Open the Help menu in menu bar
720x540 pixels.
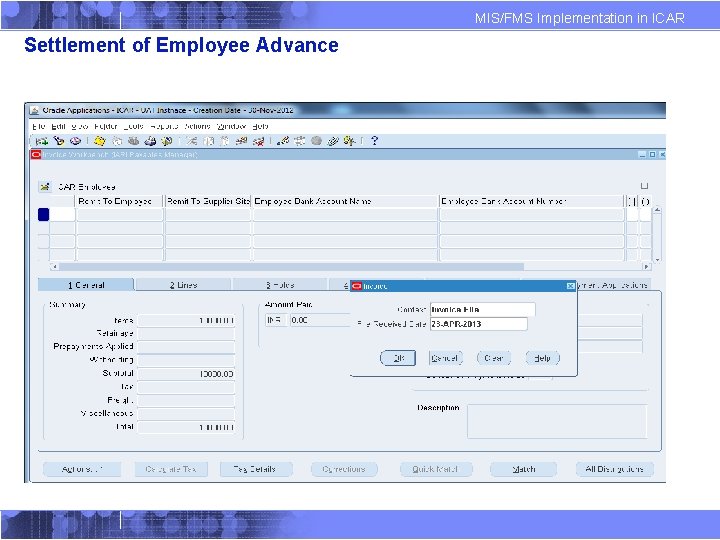(x=260, y=126)
